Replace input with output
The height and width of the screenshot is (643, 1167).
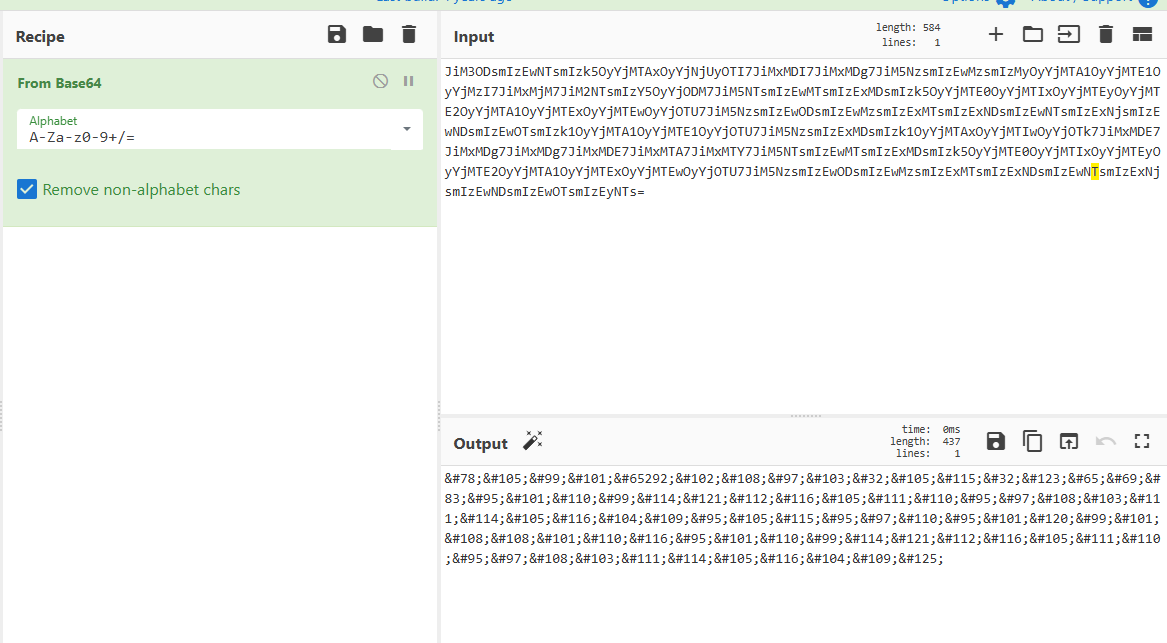click(1069, 441)
